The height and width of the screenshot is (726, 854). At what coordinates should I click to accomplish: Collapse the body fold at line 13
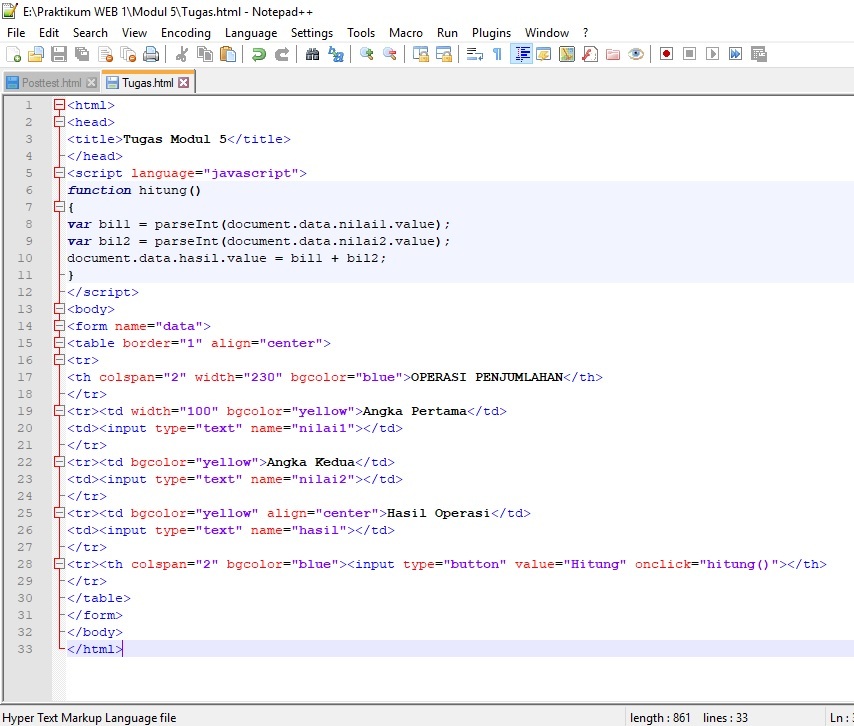point(58,309)
